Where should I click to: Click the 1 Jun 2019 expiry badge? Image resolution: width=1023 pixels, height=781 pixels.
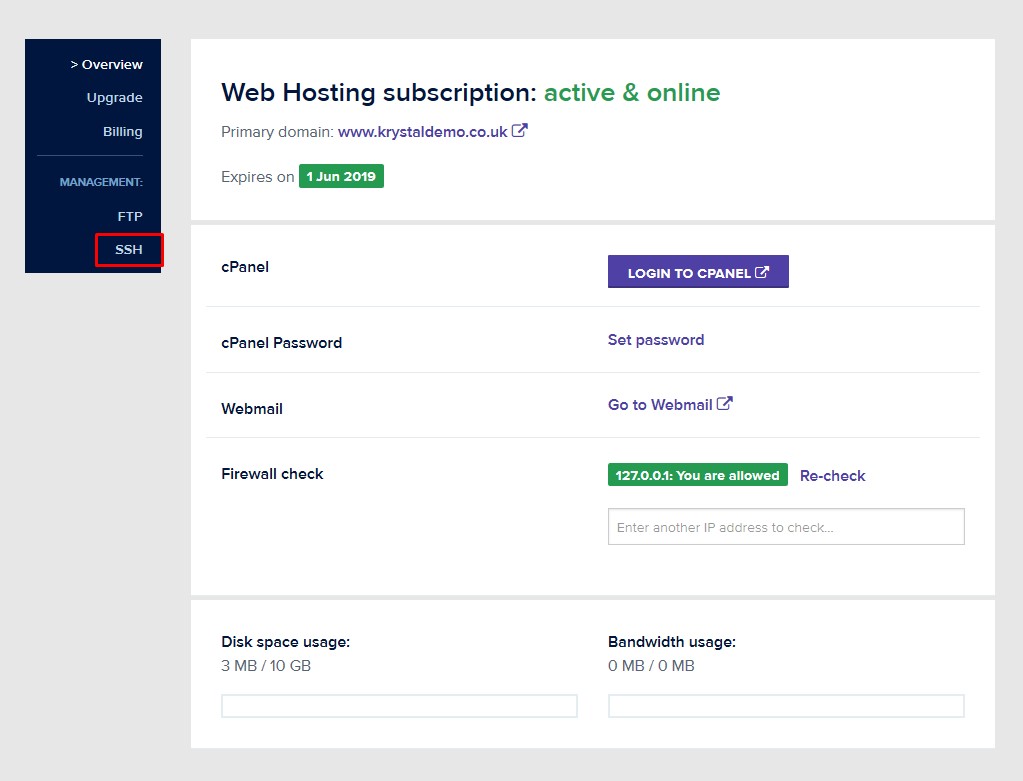tap(341, 176)
